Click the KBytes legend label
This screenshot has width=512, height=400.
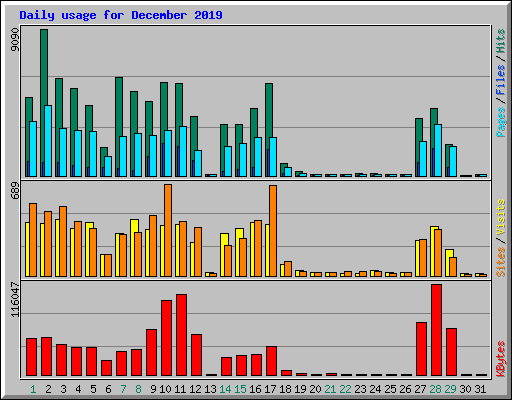(500, 359)
